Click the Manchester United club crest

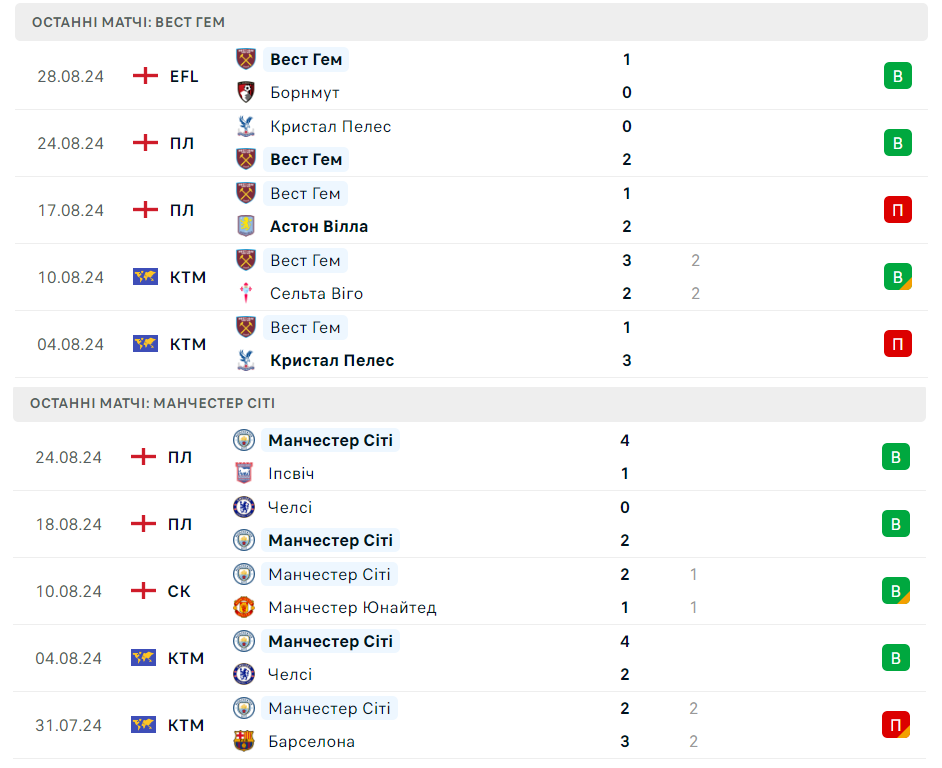coord(244,607)
